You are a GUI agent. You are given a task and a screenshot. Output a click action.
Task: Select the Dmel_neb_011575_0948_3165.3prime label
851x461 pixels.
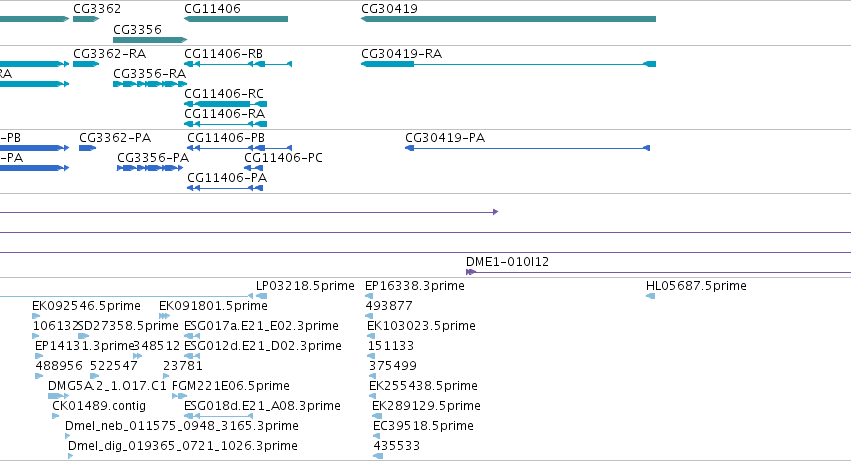pyautogui.click(x=182, y=426)
